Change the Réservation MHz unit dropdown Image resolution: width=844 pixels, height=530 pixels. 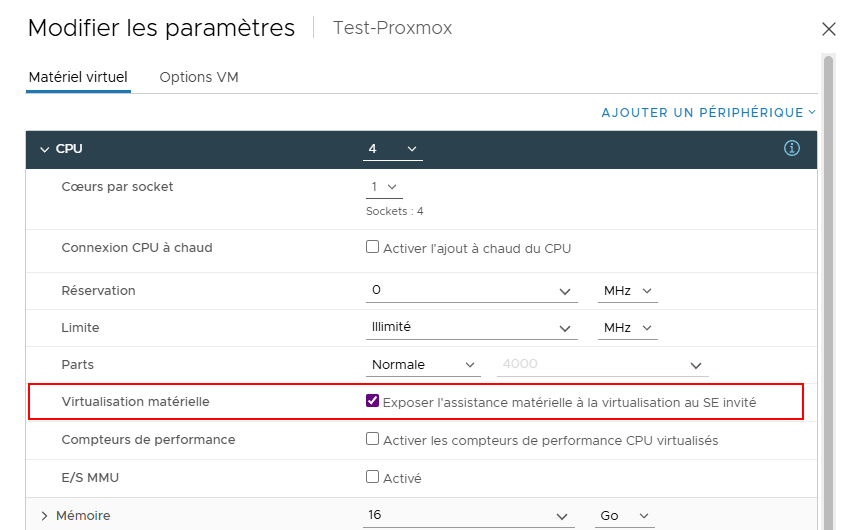click(x=628, y=291)
